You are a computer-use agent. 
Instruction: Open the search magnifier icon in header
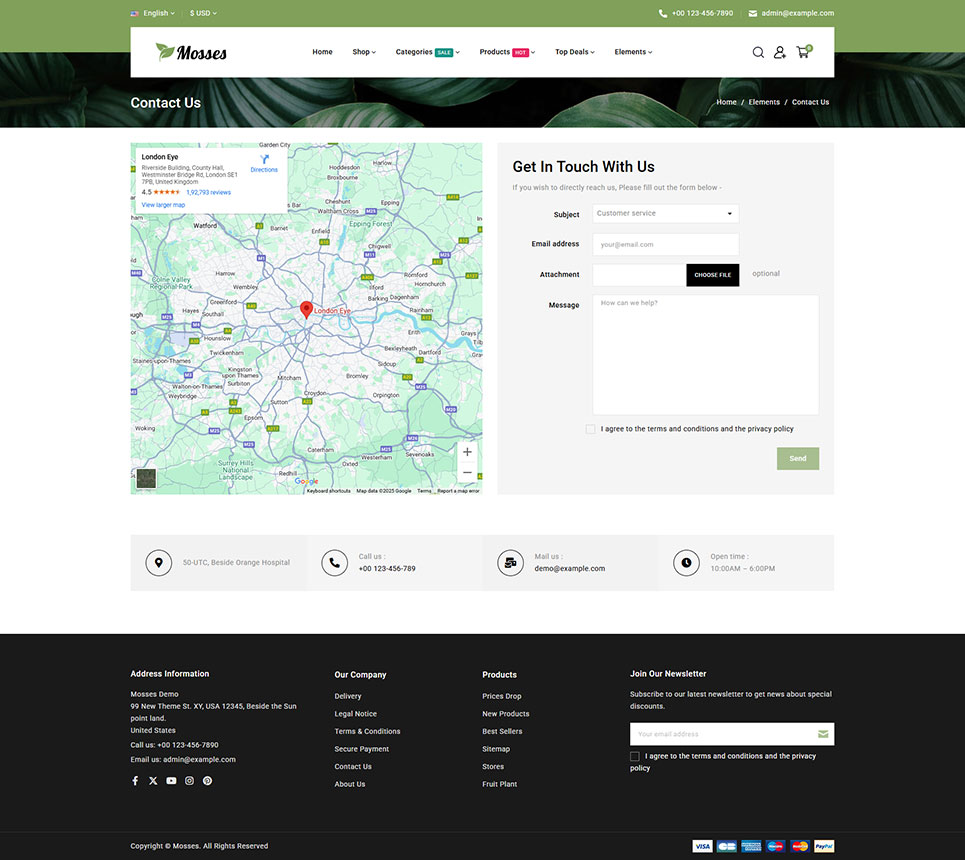click(758, 52)
